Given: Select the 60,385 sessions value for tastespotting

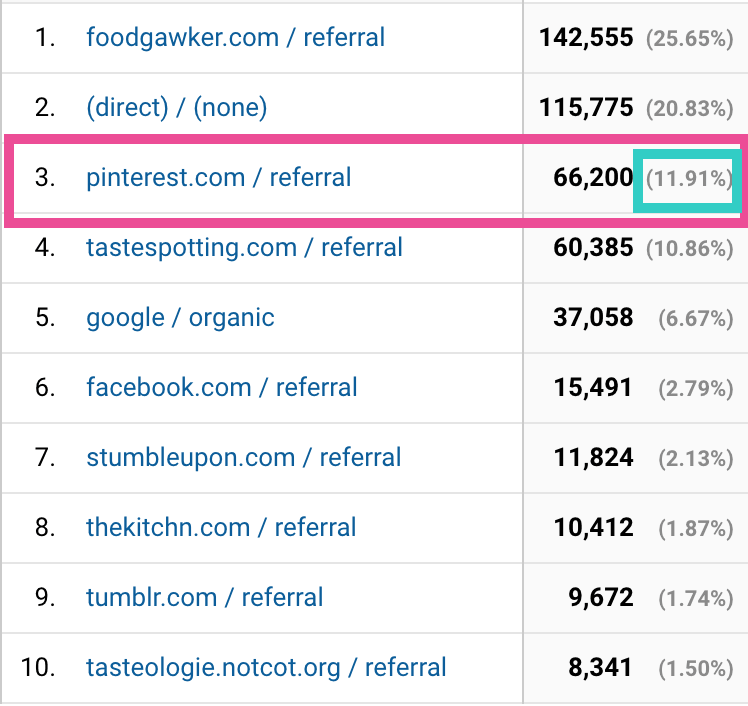Looking at the screenshot, I should coord(593,248).
